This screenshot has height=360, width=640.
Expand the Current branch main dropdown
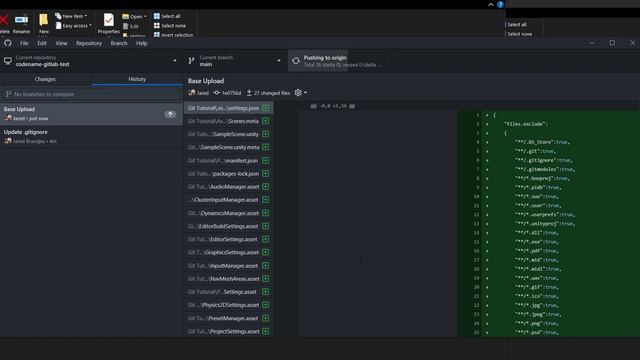[236, 61]
